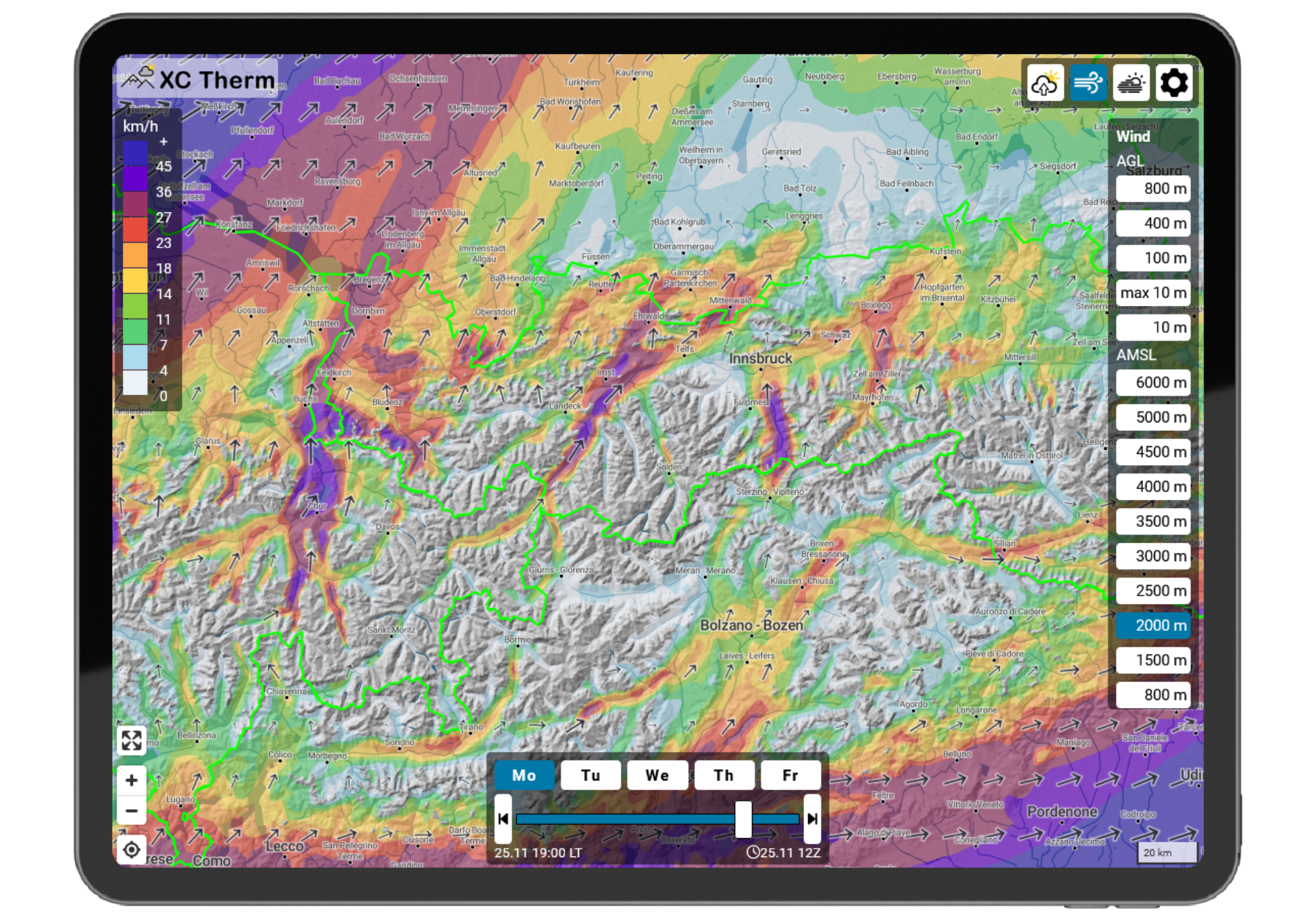Click Bolzano - Bozen label on map
The width and height of the screenshot is (1316, 921).
coord(751,625)
